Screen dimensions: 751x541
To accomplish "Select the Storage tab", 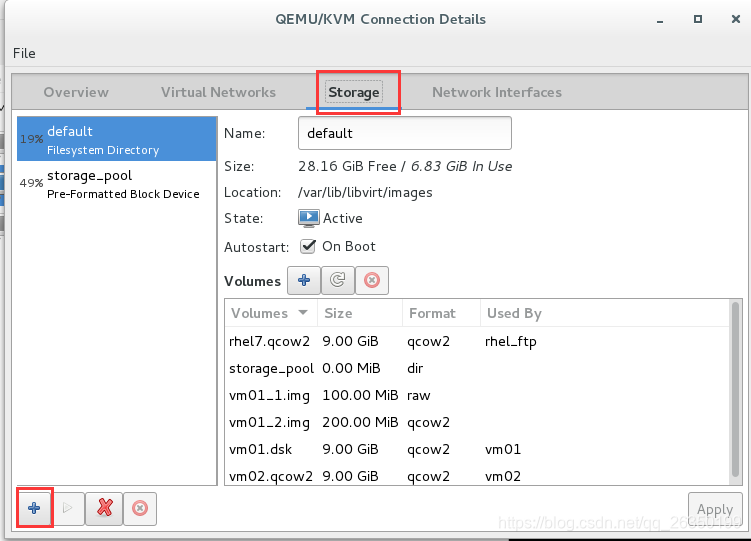I will [x=354, y=92].
